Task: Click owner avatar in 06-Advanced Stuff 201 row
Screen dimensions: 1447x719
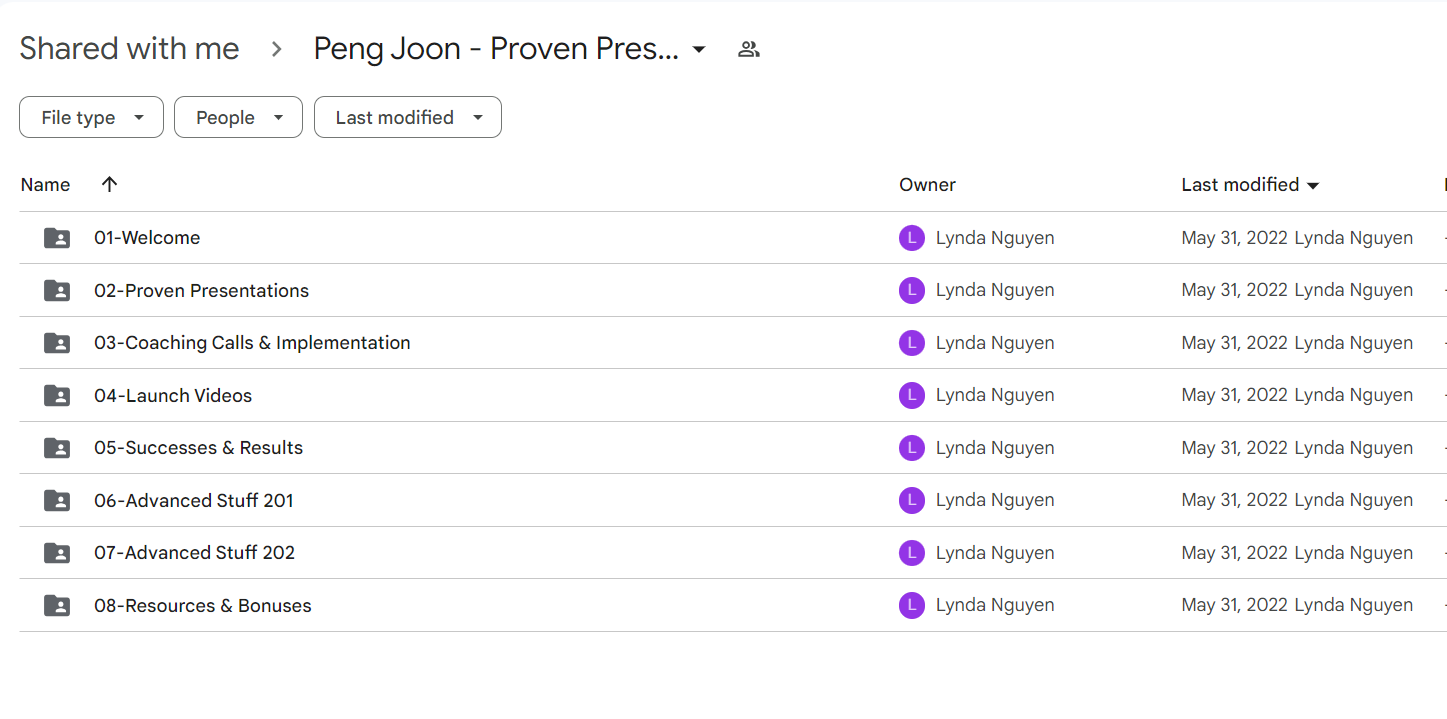Action: [912, 500]
